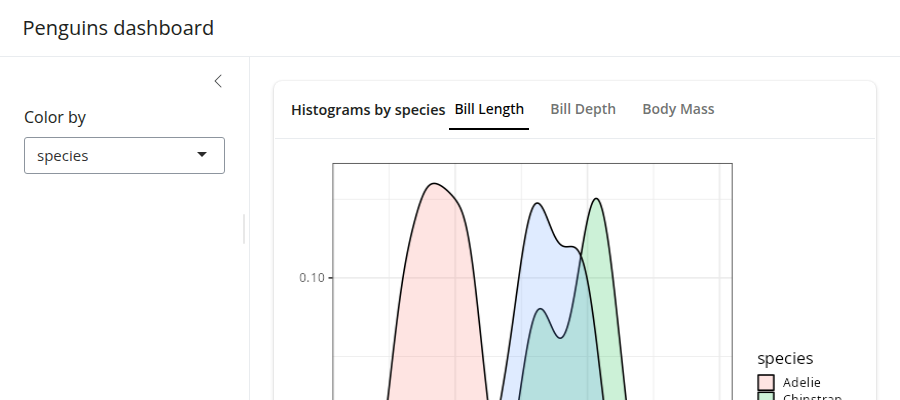900x400 pixels.
Task: Click the Penguins dashboard title
Action: coord(118,28)
